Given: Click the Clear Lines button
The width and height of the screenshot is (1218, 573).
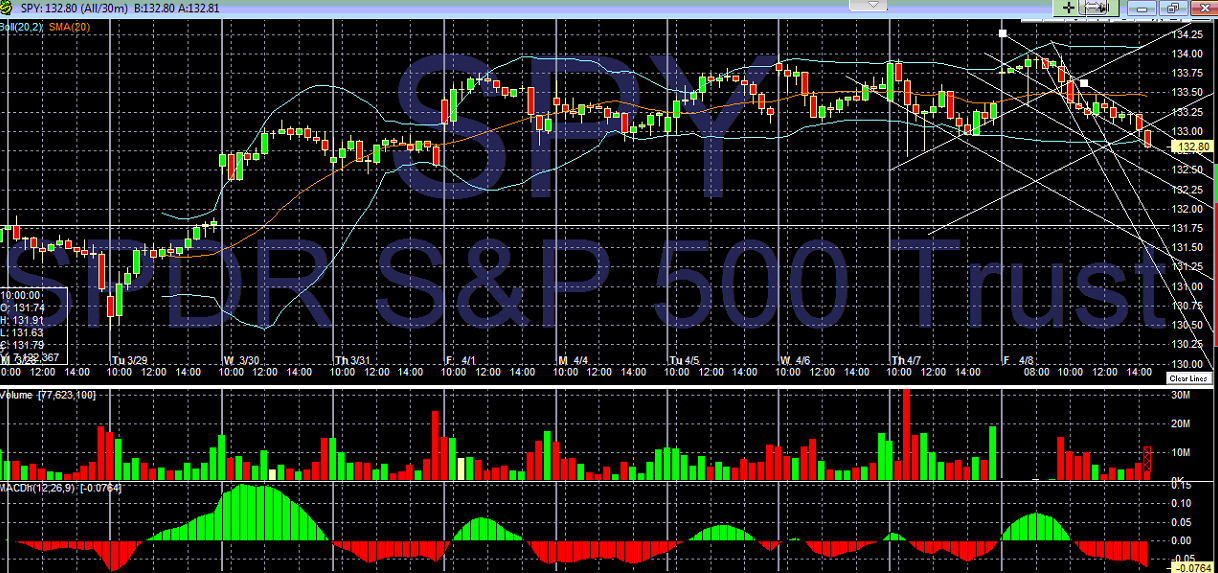Looking at the screenshot, I should [1189, 379].
